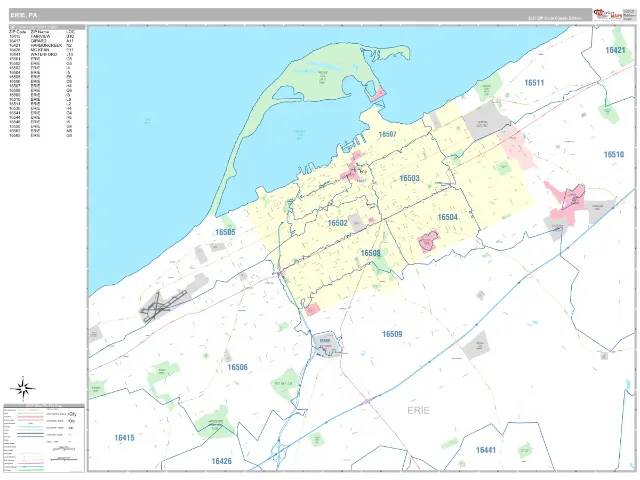Viewport: 640px width, 480px height.
Task: Select ZIP code label 16507
Action: click(387, 134)
